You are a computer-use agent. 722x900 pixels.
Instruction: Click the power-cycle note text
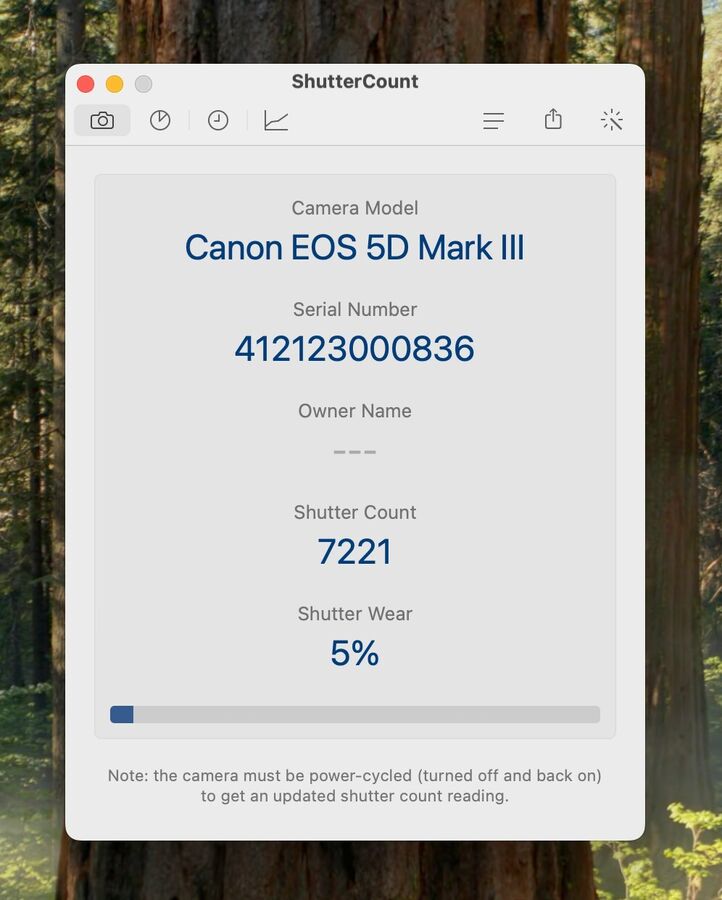coord(355,786)
